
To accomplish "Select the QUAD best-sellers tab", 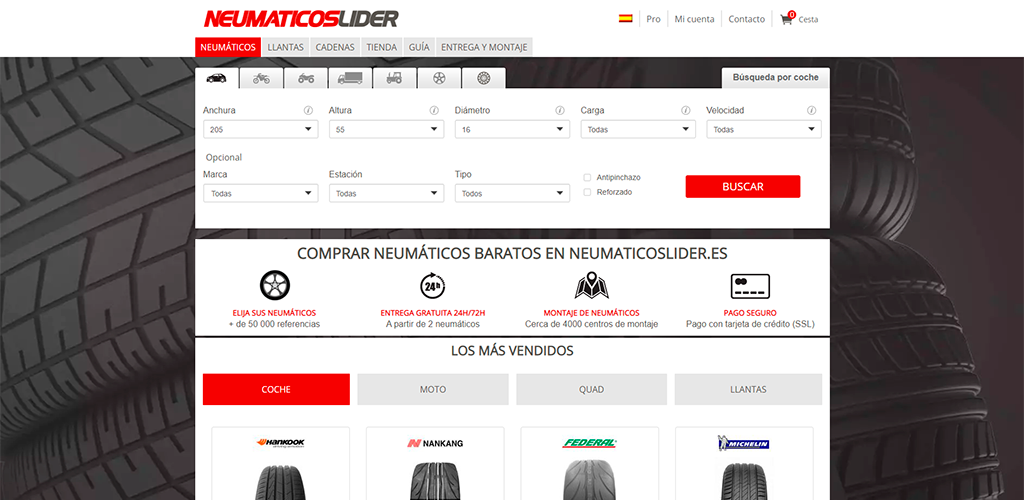I will (x=592, y=389).
